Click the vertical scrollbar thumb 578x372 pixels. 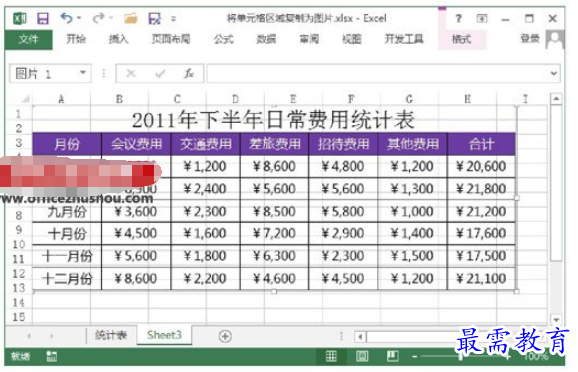point(556,183)
